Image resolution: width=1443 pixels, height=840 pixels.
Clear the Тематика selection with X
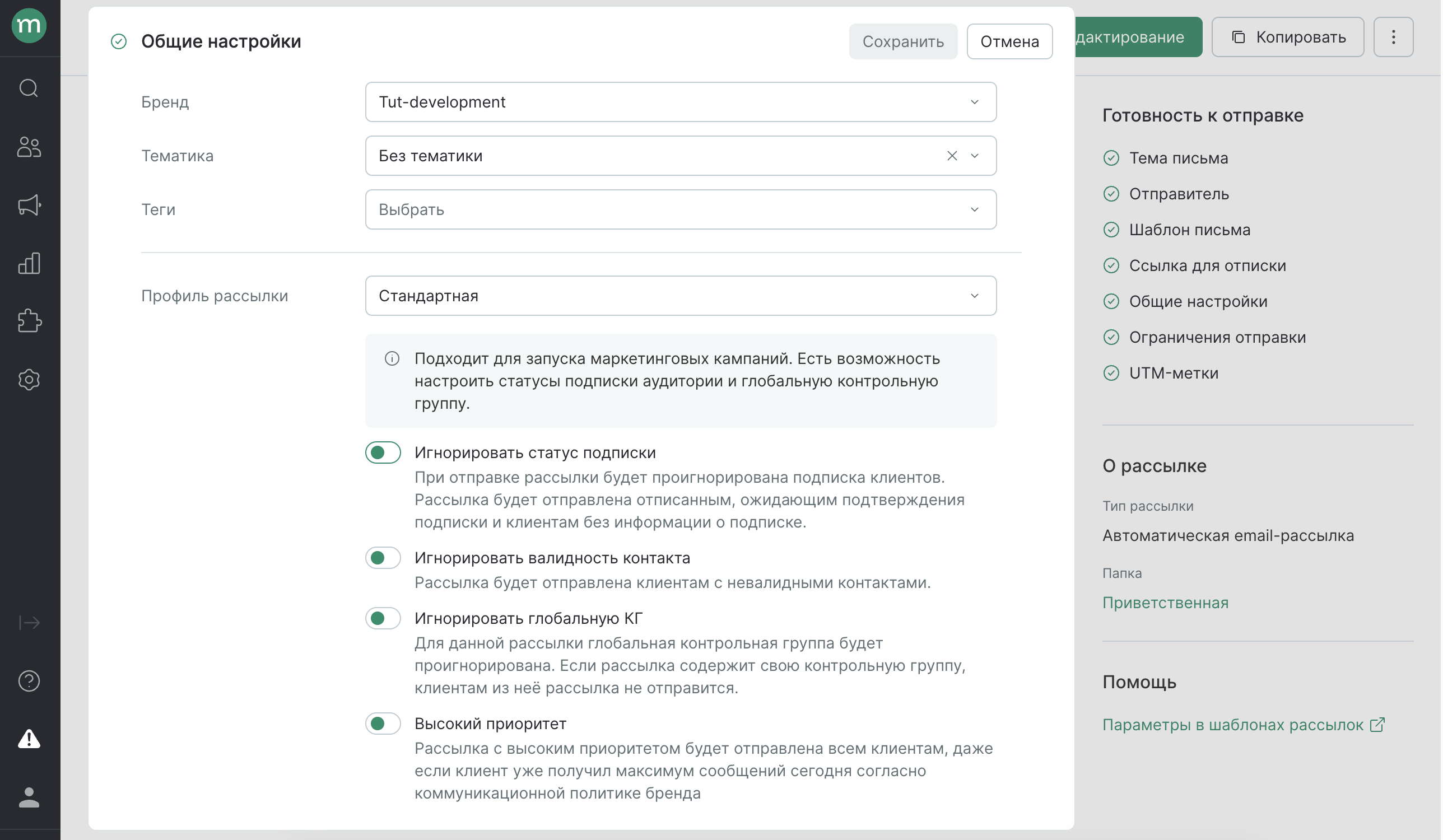952,156
